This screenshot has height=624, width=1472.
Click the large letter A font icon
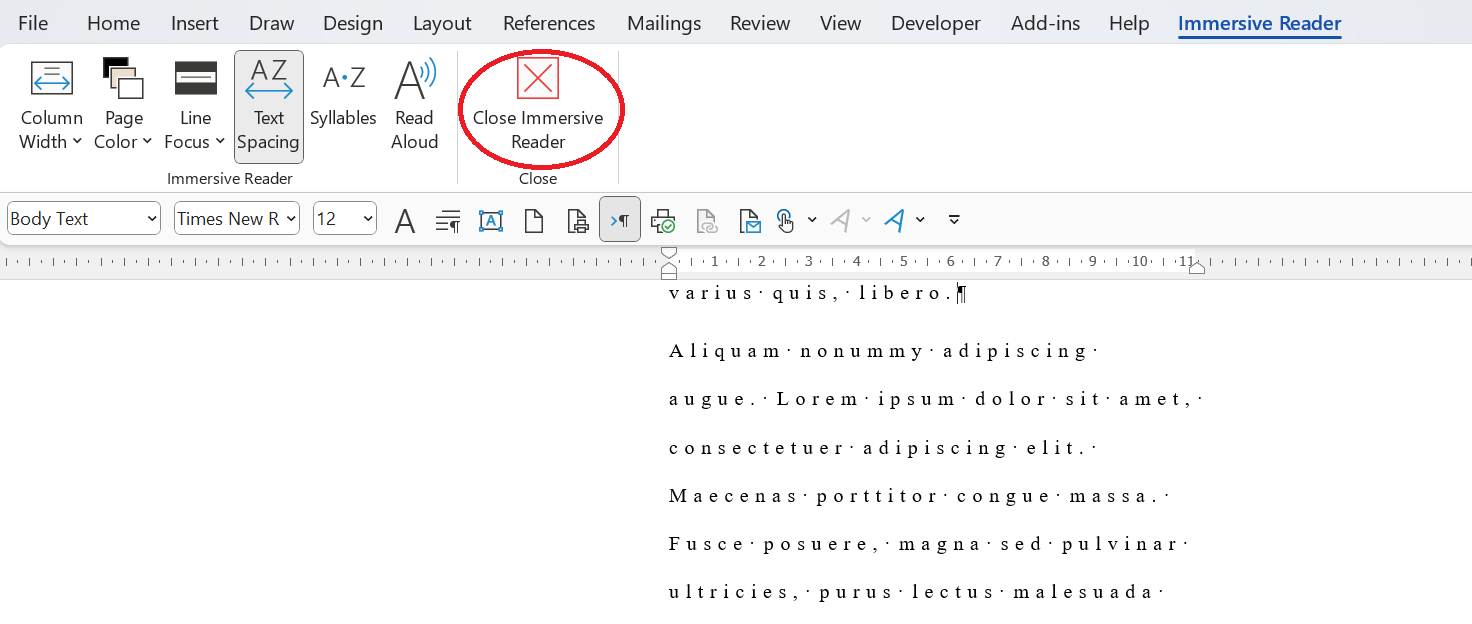(x=405, y=220)
